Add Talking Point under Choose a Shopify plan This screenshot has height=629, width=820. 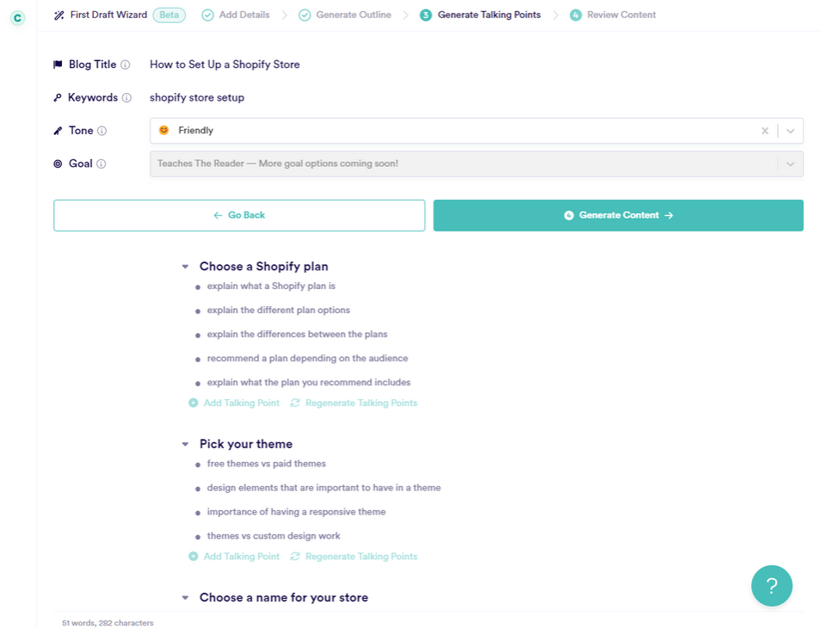pos(234,403)
